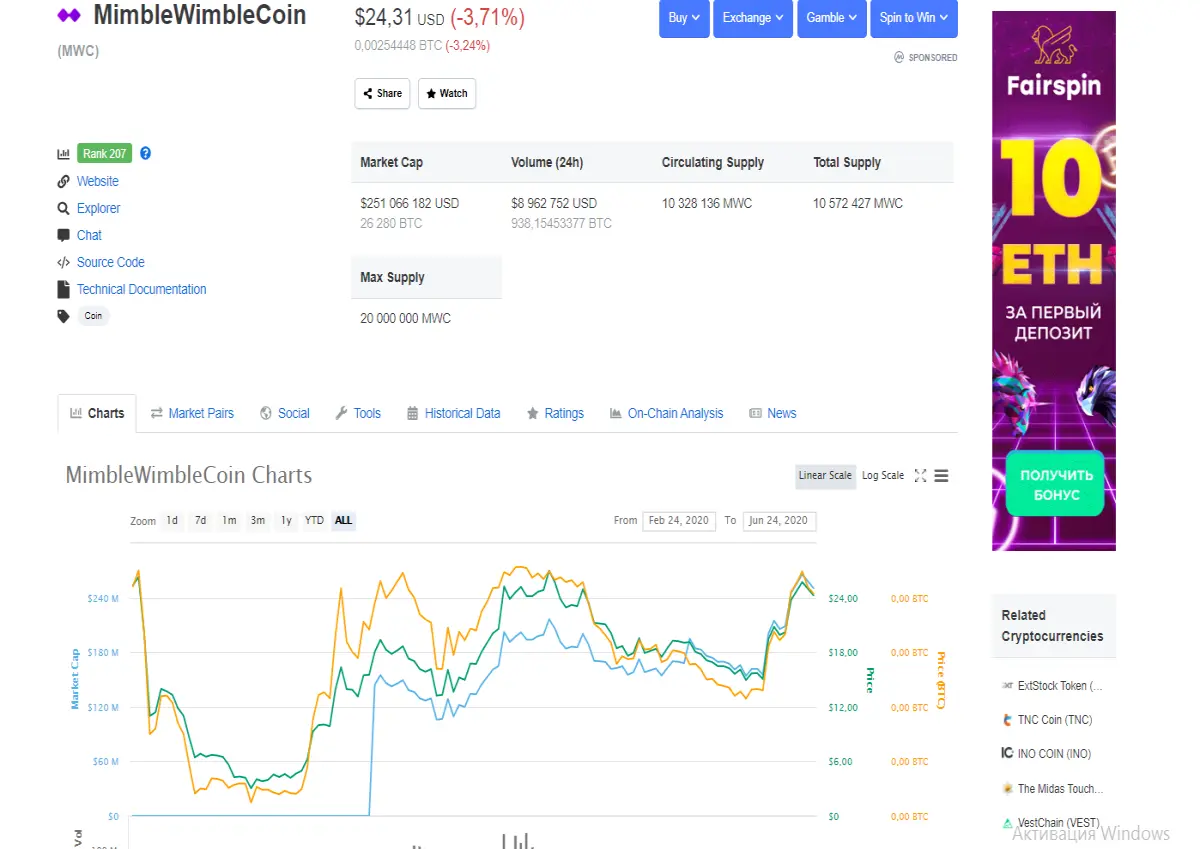Image resolution: width=1200 pixels, height=849 pixels.
Task: Set chart zoom to 3m
Action: [258, 521]
